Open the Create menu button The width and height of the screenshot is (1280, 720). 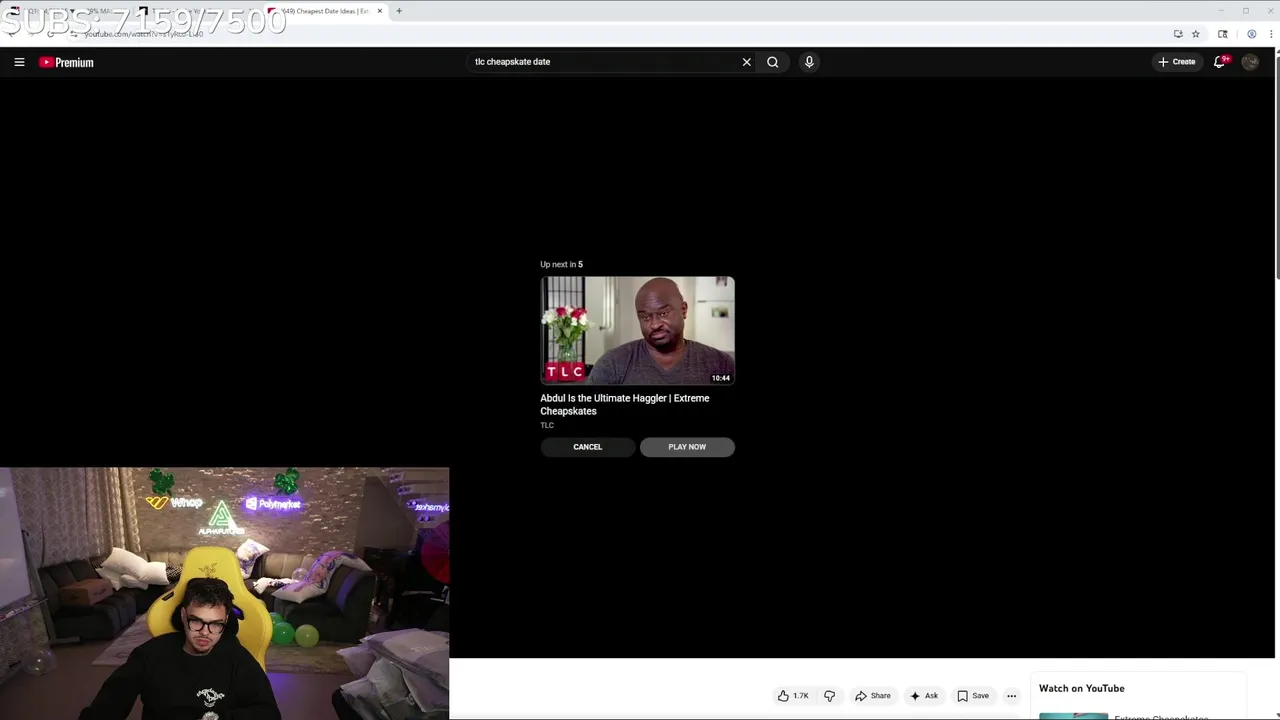(x=1177, y=62)
